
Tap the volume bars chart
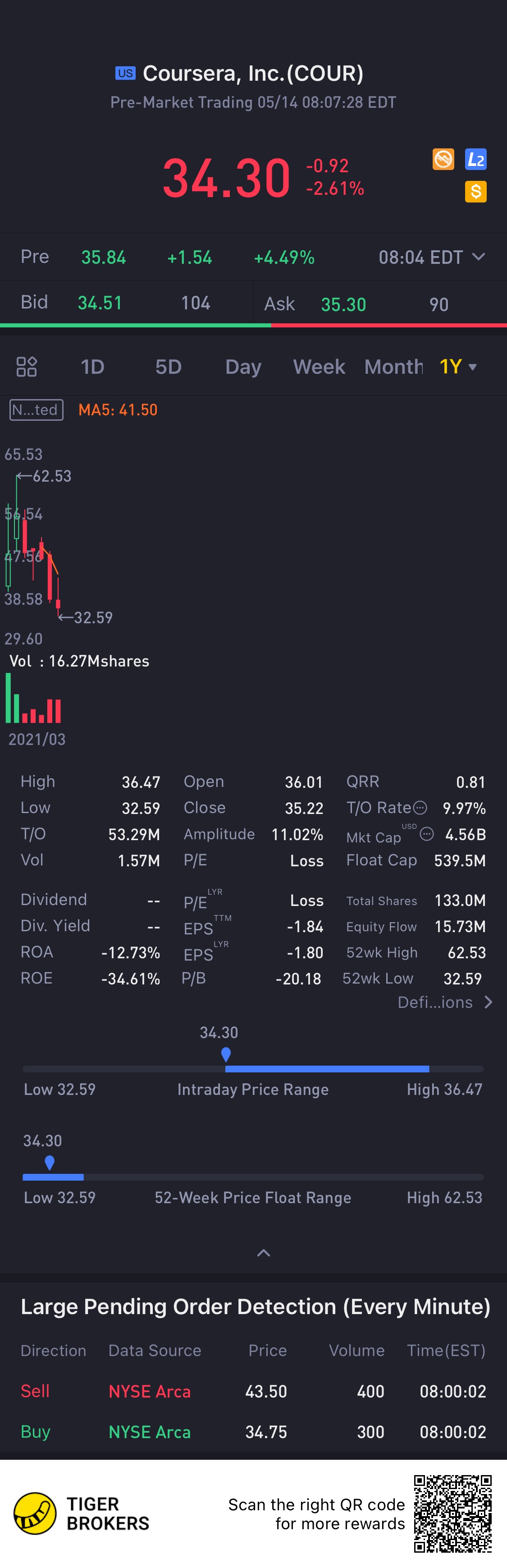(x=33, y=698)
